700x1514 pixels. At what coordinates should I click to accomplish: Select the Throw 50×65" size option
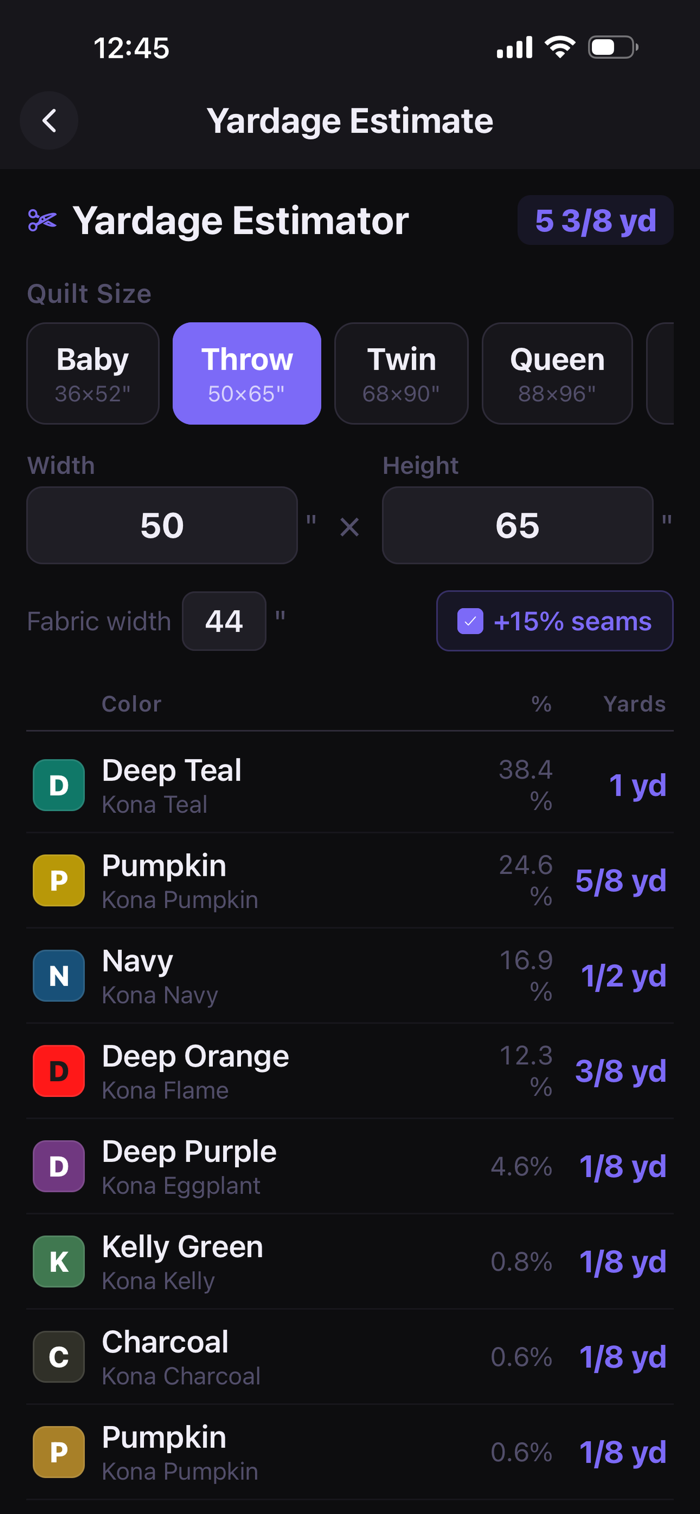(247, 373)
